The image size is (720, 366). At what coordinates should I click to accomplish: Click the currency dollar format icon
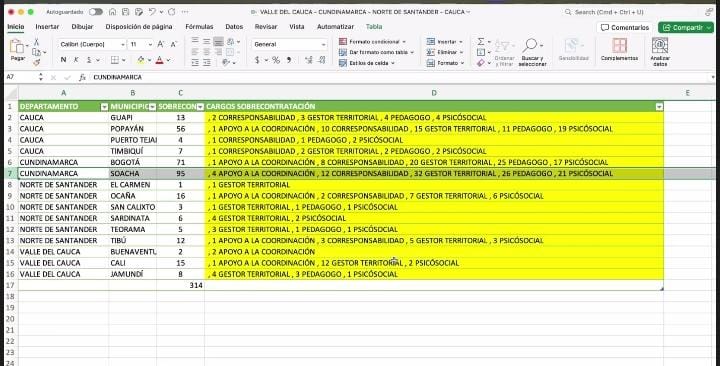point(257,60)
